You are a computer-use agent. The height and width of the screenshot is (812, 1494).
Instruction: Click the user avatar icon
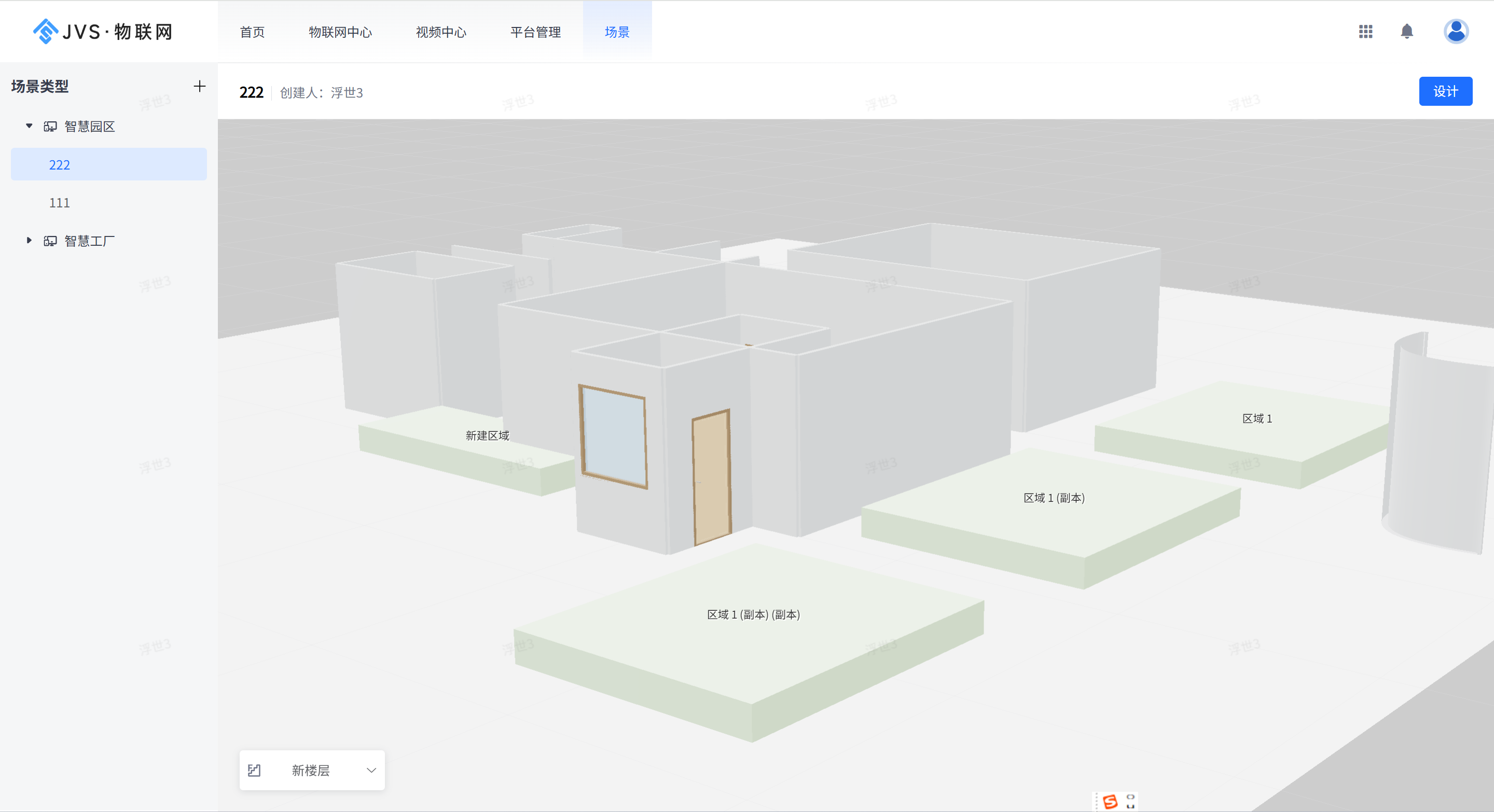pos(1455,31)
